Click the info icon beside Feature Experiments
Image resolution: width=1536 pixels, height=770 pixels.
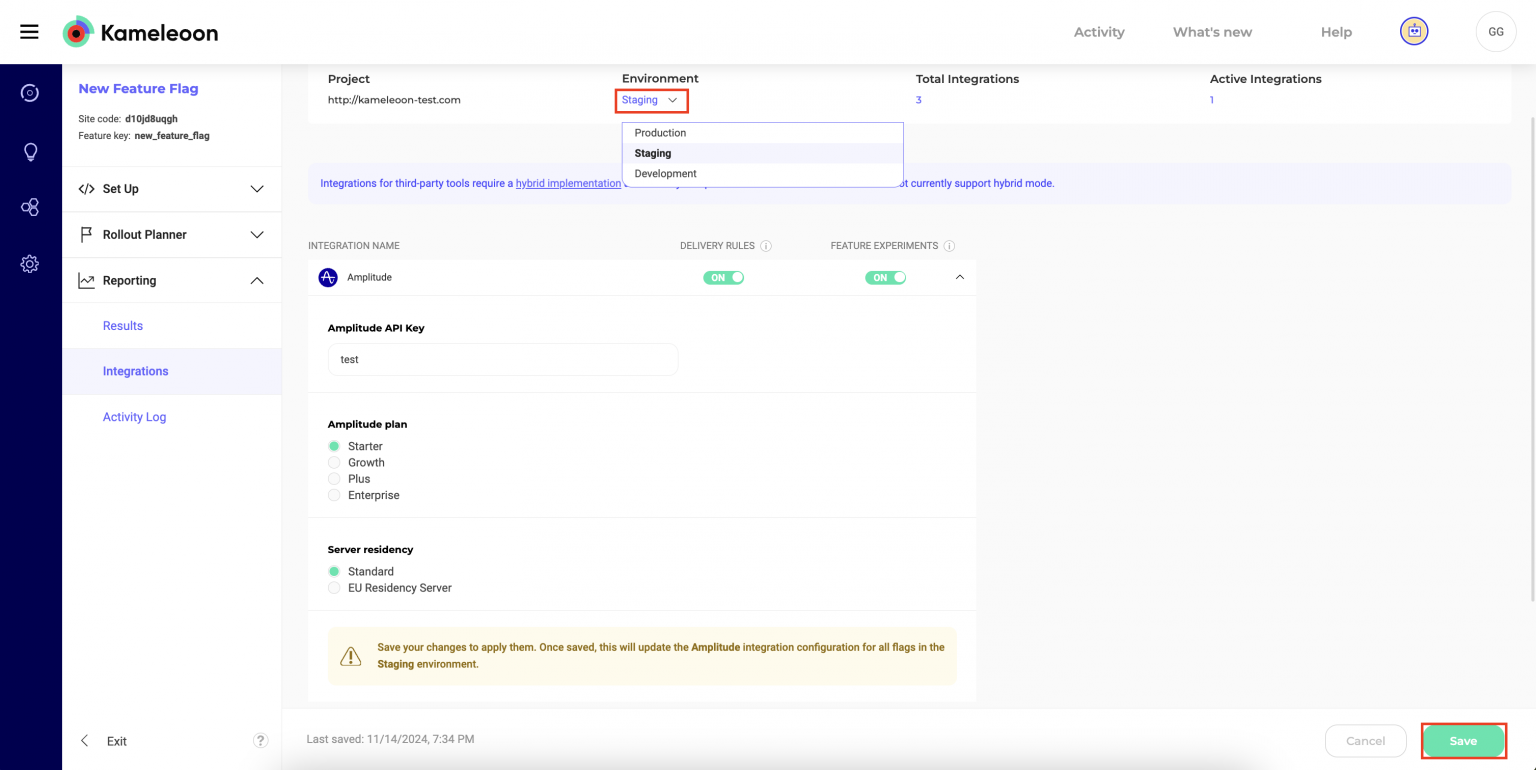click(949, 246)
